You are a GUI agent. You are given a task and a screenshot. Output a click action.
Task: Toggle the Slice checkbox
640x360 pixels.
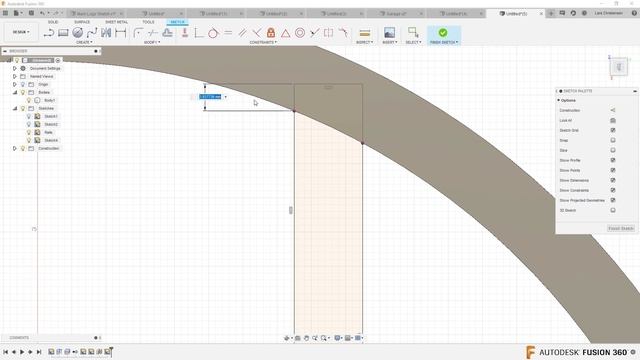(x=613, y=150)
